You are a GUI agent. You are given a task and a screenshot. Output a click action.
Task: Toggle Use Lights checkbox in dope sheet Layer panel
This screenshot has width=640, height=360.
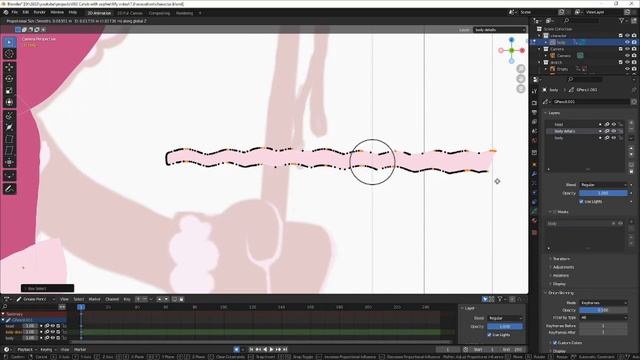pos(489,335)
